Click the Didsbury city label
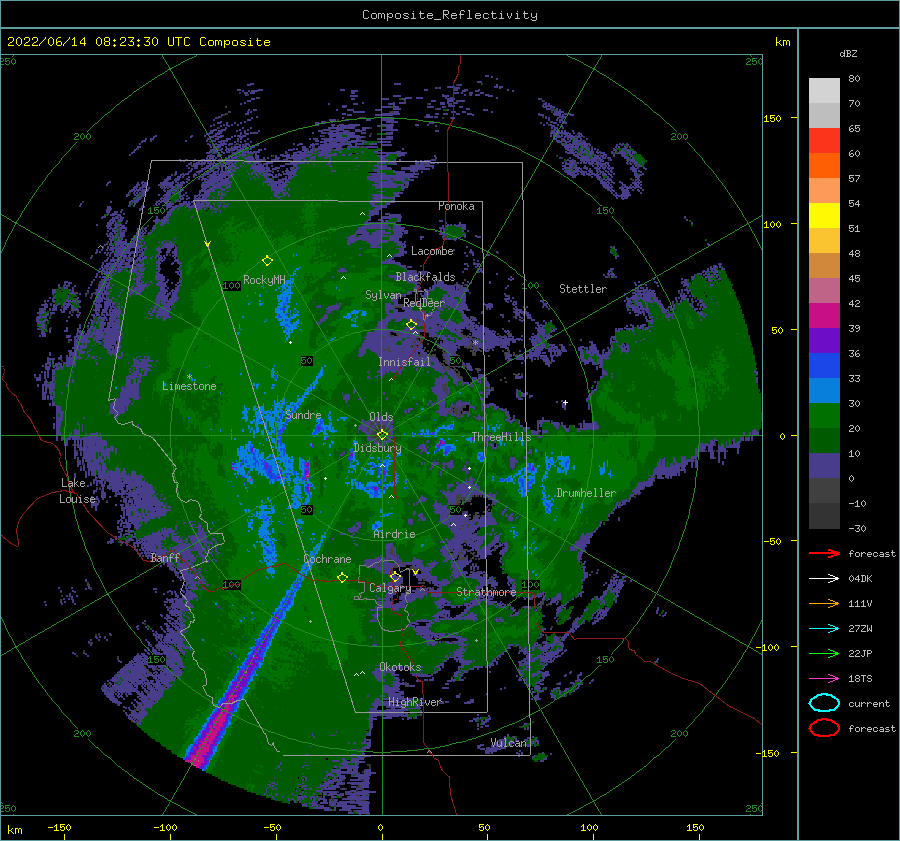 [x=377, y=448]
